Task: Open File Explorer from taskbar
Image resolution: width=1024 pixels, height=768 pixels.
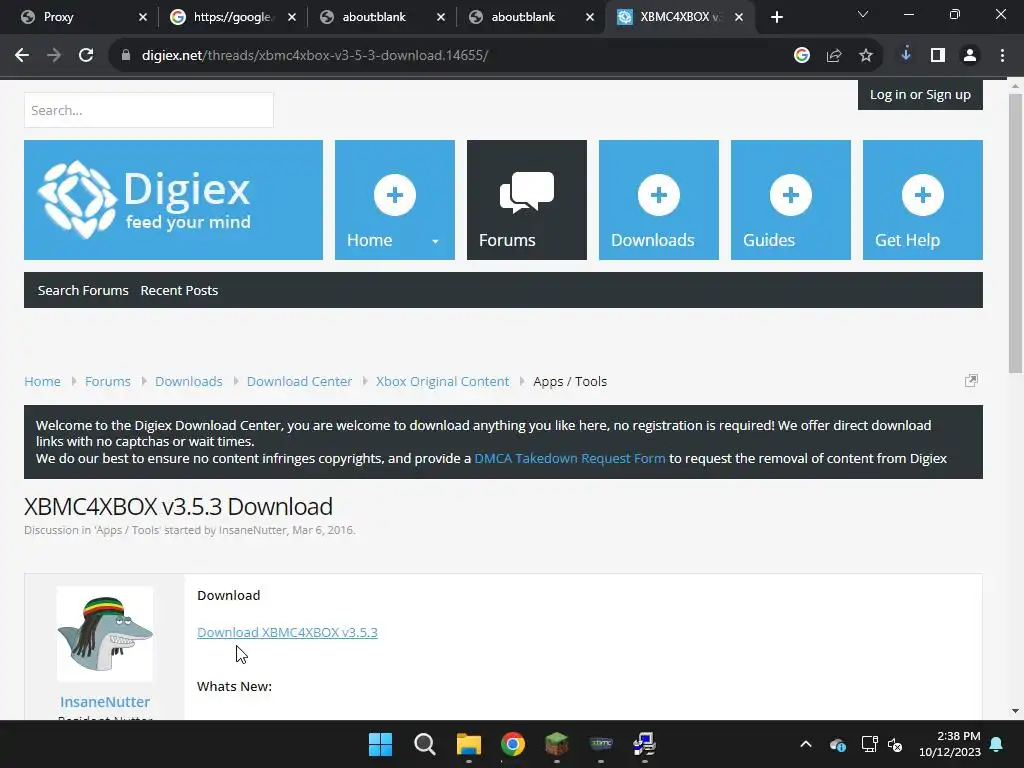Action: (469, 744)
